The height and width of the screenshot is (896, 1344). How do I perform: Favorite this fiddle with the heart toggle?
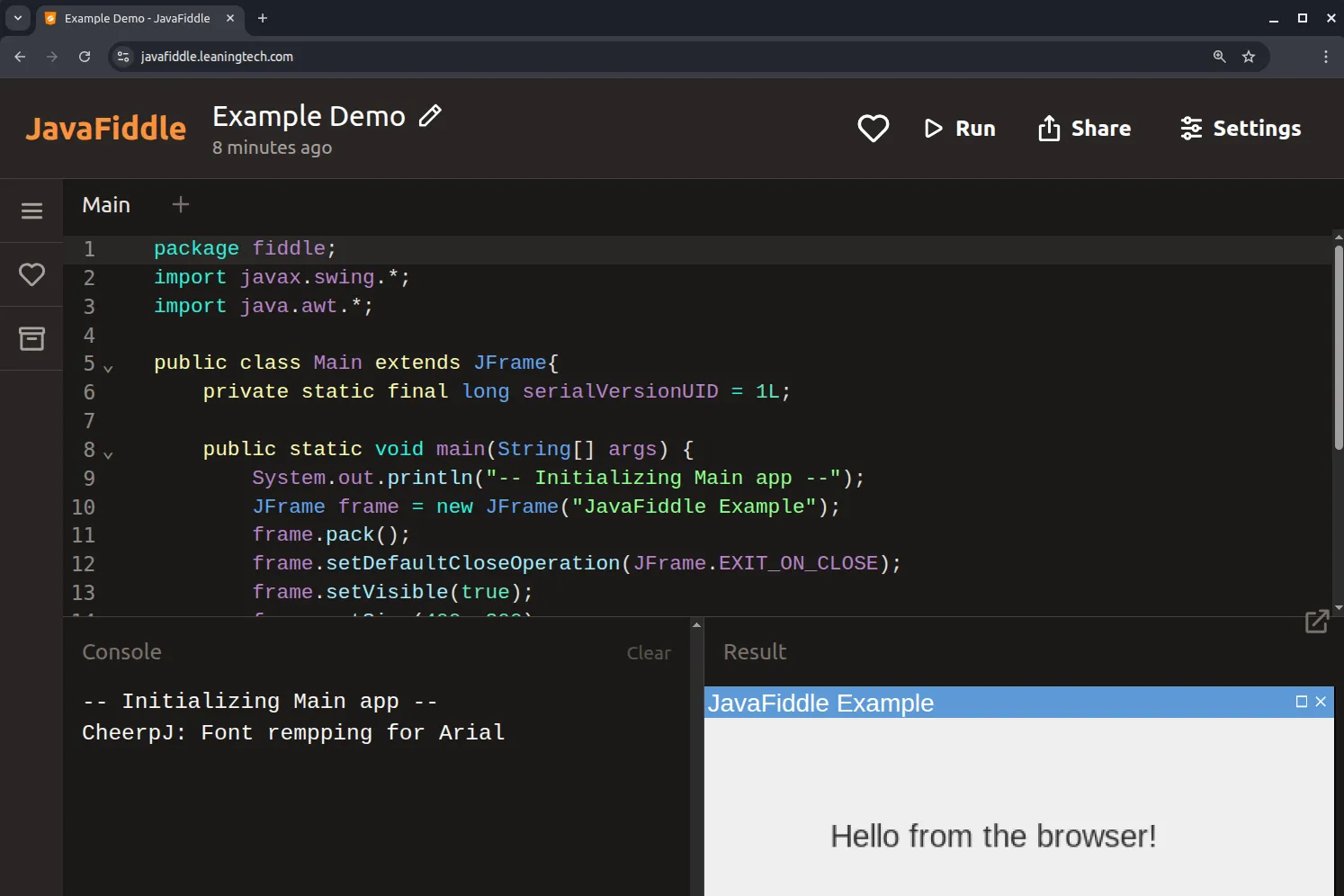(x=872, y=128)
